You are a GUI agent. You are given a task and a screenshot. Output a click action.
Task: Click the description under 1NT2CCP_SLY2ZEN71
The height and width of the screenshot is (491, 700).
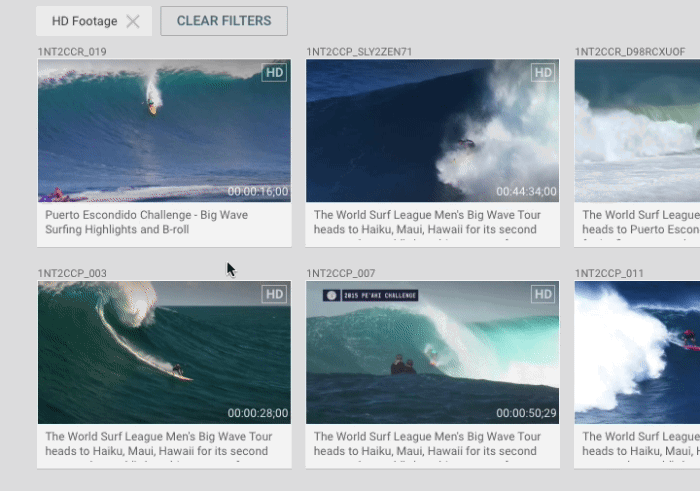pos(427,225)
